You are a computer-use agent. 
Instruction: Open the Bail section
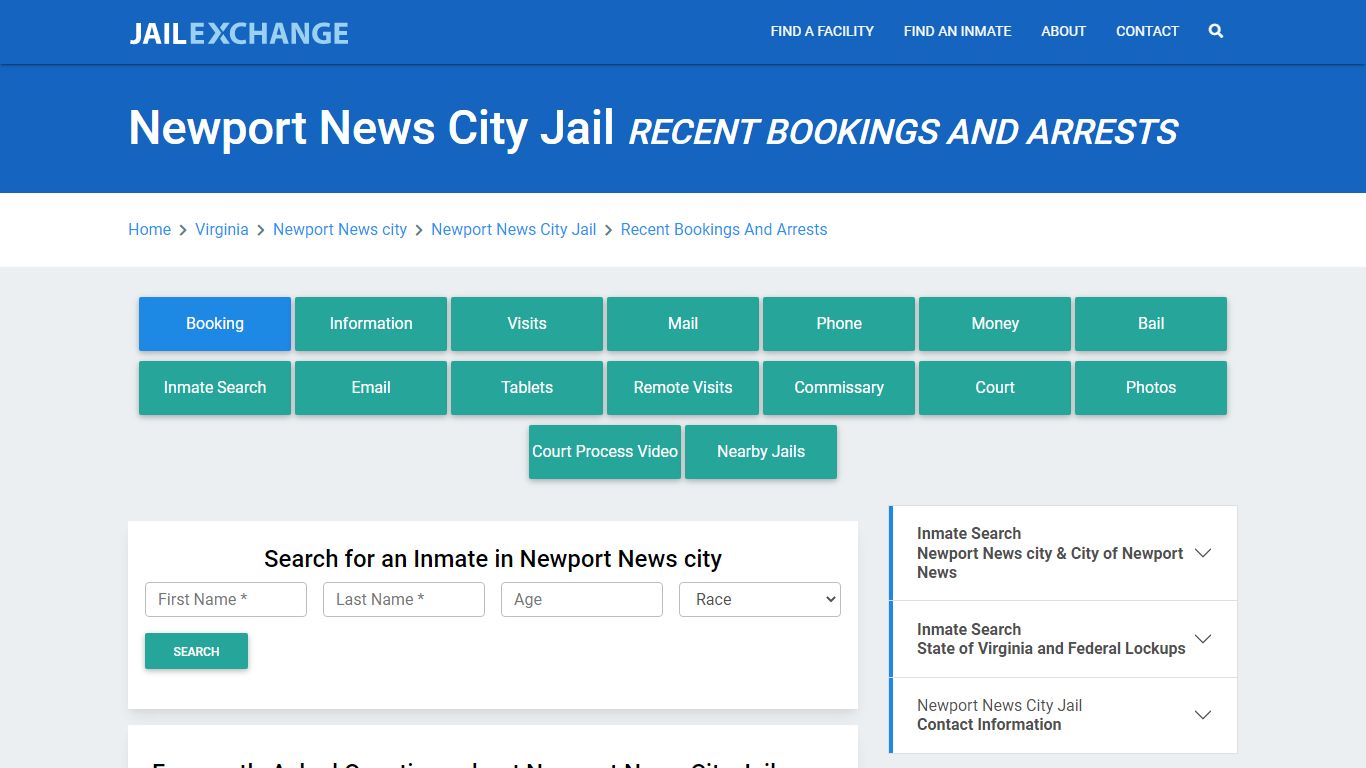pyautogui.click(x=1151, y=323)
